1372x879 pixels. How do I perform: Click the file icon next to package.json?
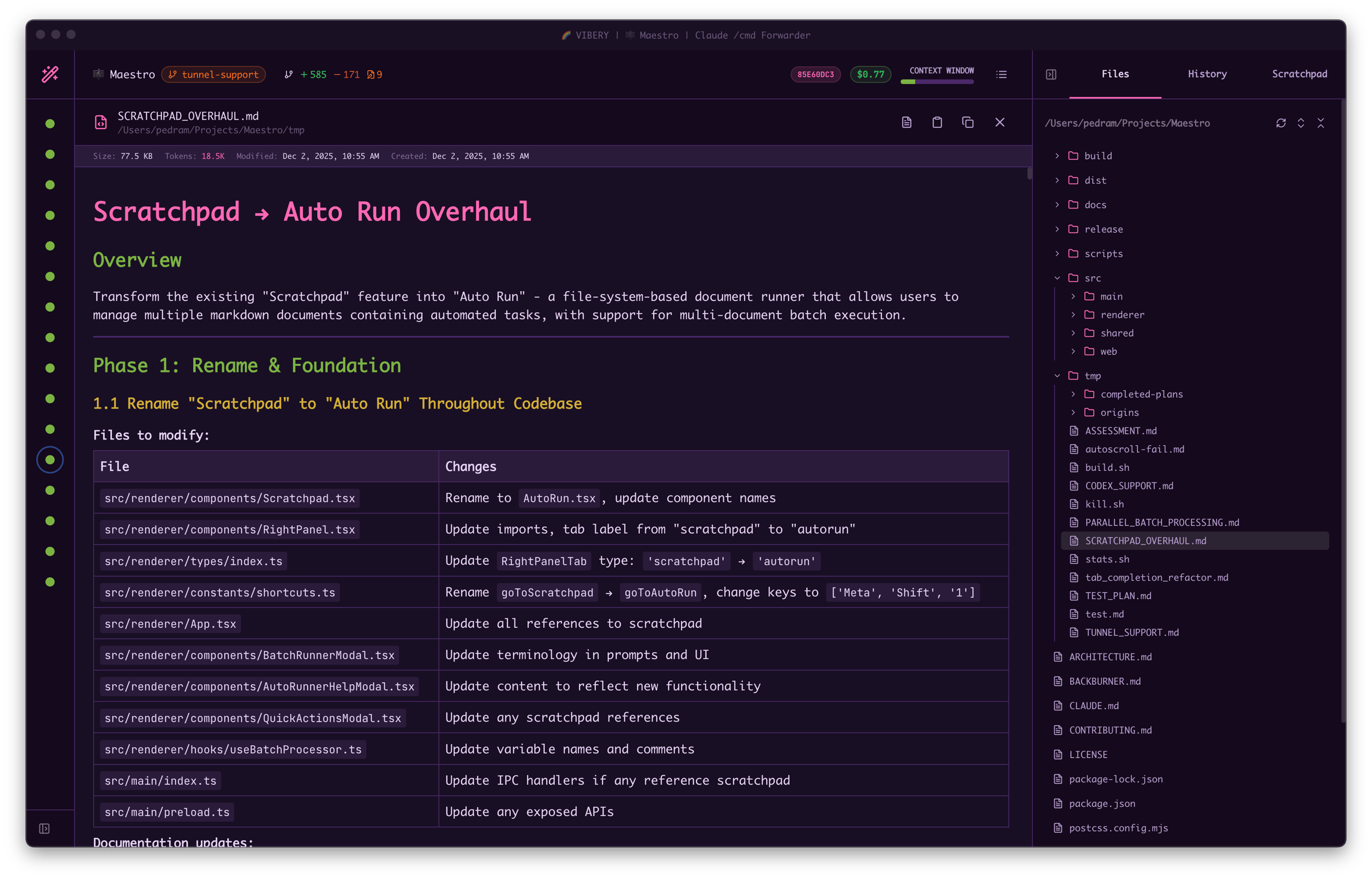click(x=1058, y=804)
